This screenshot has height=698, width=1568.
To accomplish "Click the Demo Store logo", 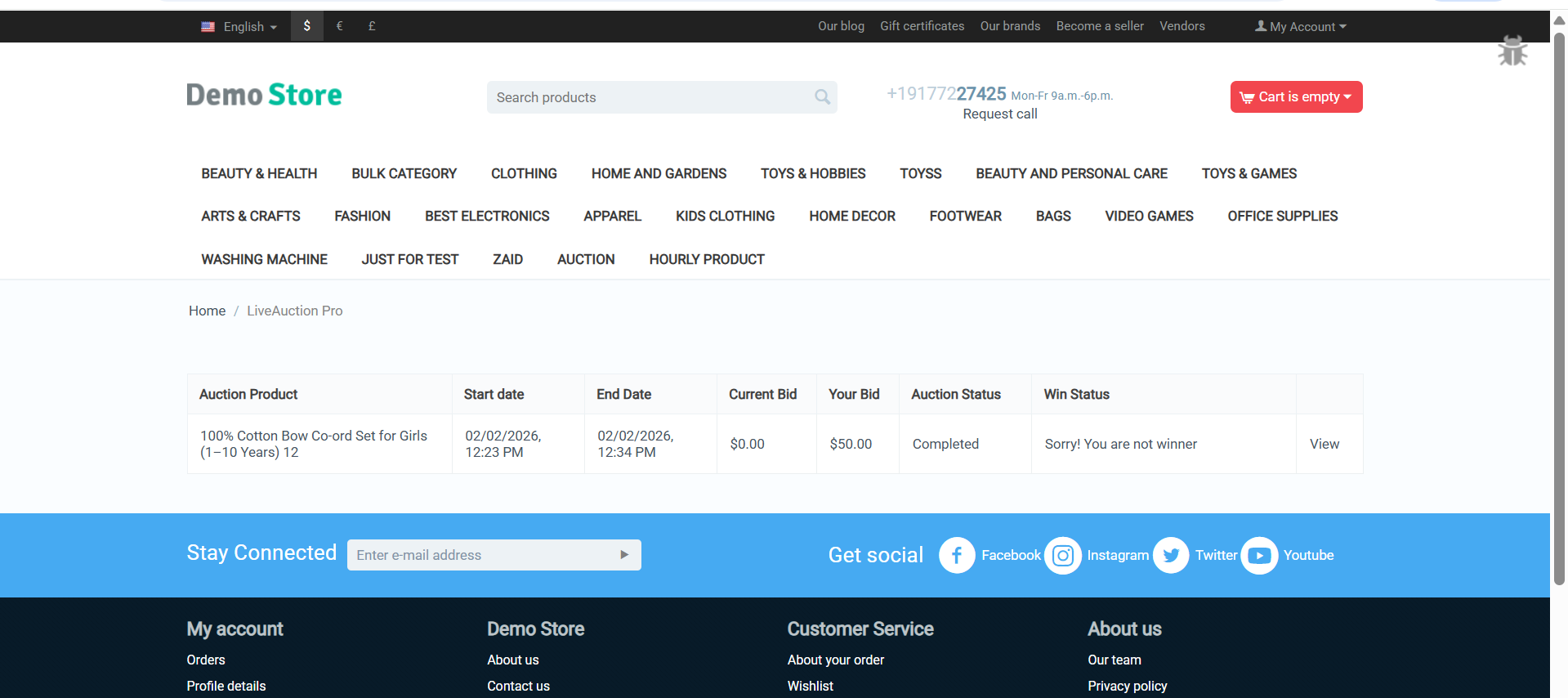I will pyautogui.click(x=264, y=95).
